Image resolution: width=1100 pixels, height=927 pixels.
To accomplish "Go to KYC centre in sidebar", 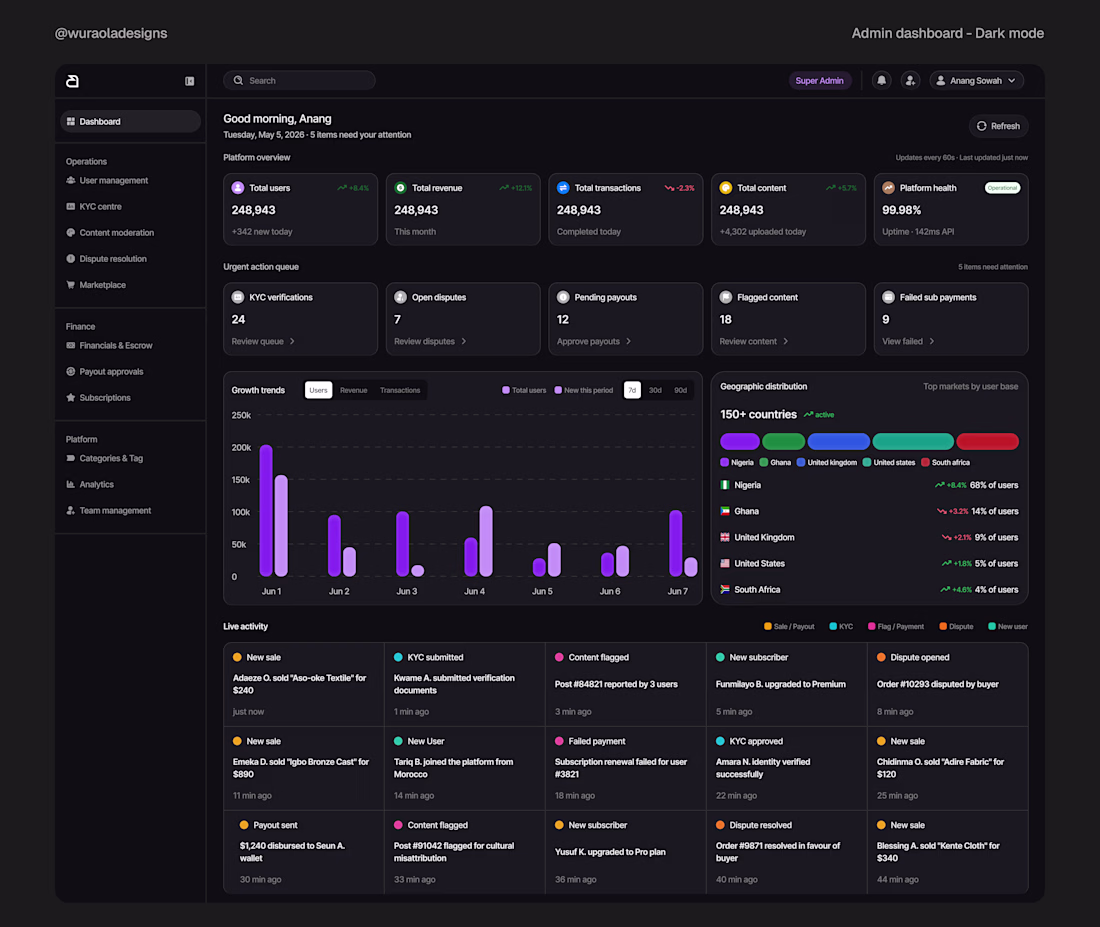I will 94,206.
